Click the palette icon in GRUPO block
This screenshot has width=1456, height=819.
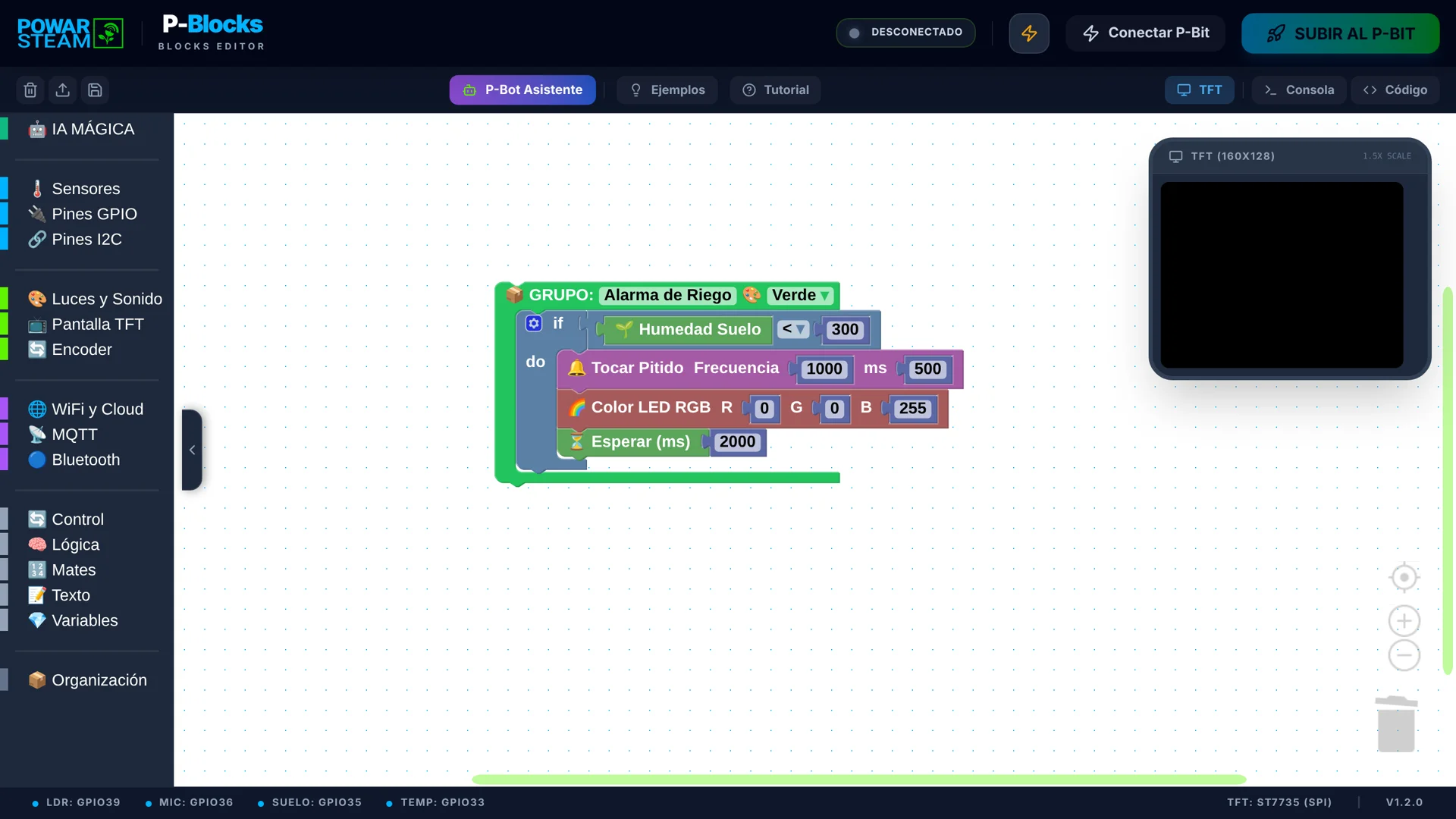pyautogui.click(x=752, y=295)
